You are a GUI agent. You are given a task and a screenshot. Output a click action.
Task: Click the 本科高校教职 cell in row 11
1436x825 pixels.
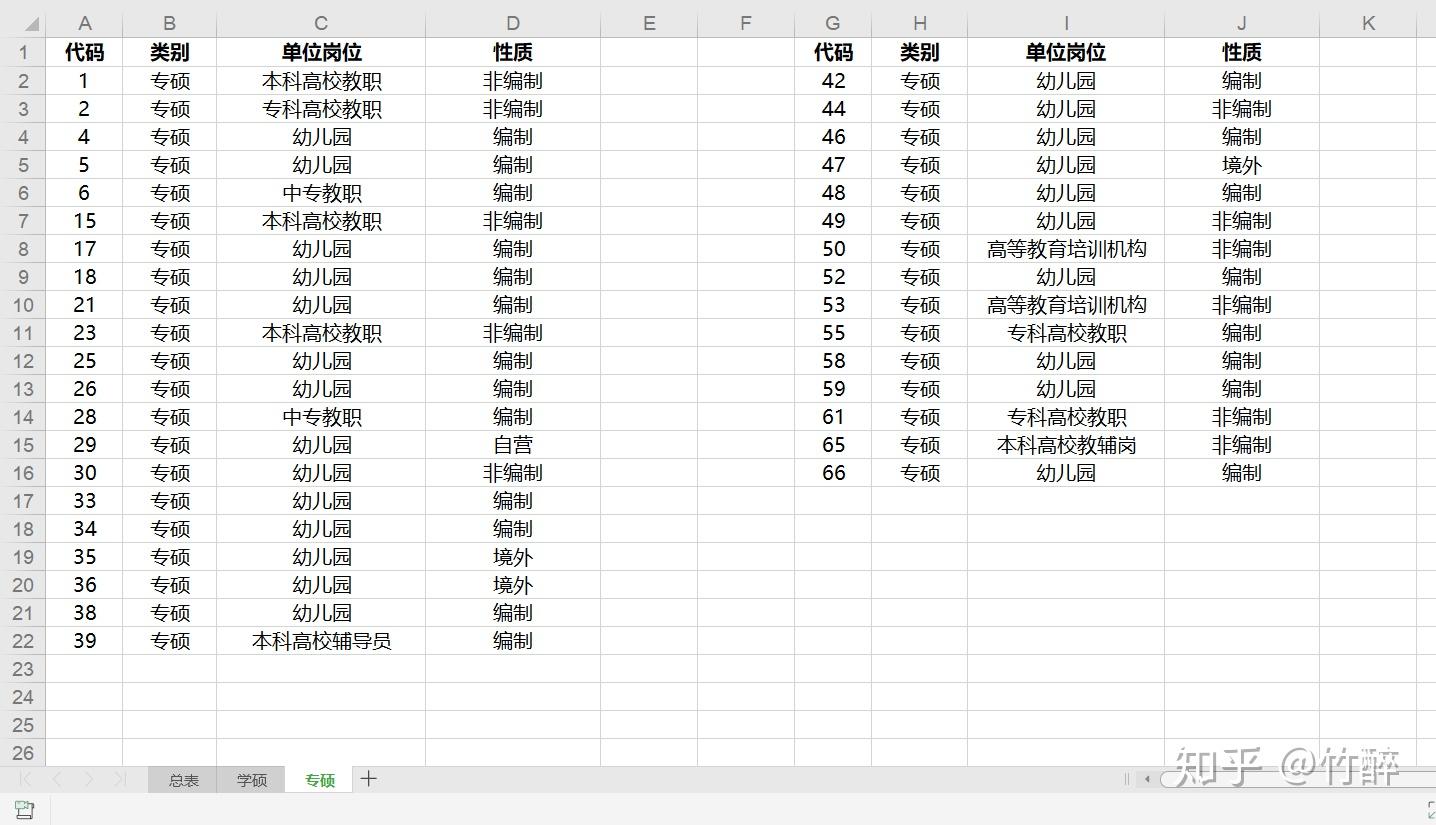321,333
